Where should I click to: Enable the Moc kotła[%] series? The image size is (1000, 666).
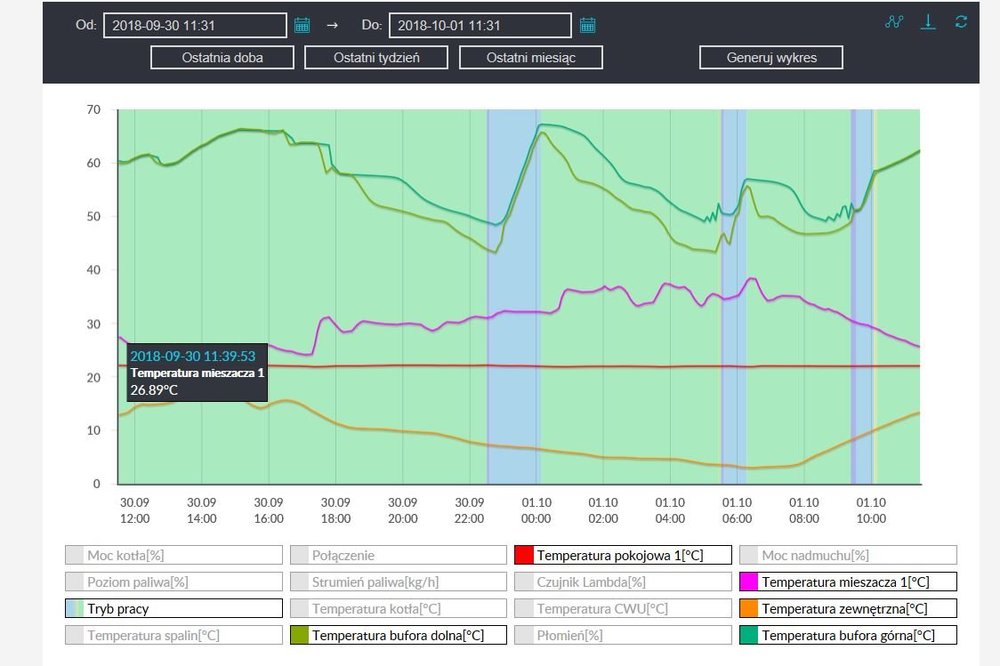click(173, 555)
